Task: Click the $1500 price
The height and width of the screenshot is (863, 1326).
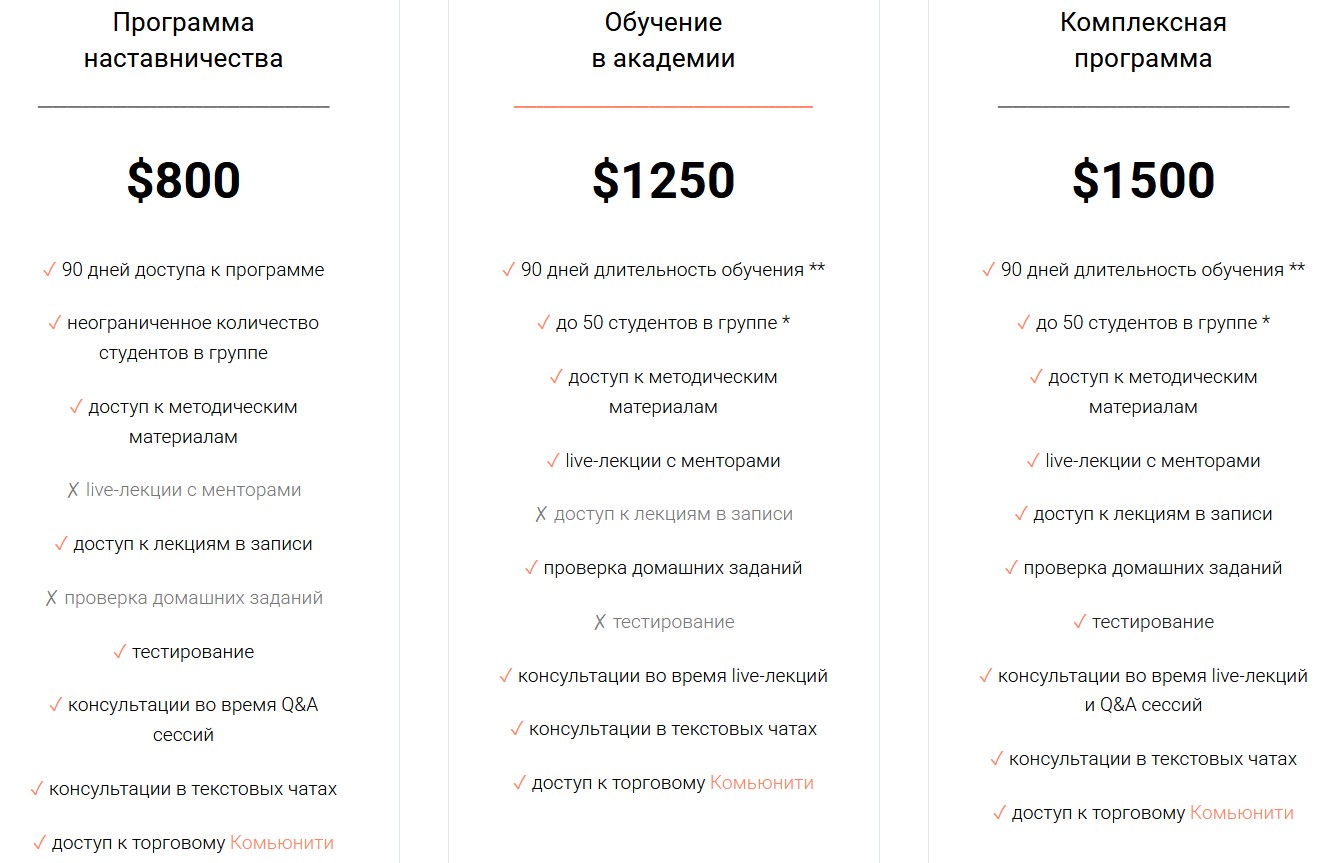Action: pyautogui.click(x=1143, y=181)
